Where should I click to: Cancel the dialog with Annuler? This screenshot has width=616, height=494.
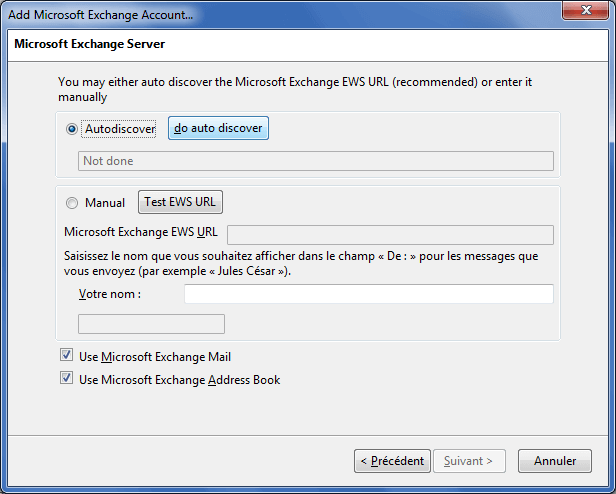click(x=555, y=461)
